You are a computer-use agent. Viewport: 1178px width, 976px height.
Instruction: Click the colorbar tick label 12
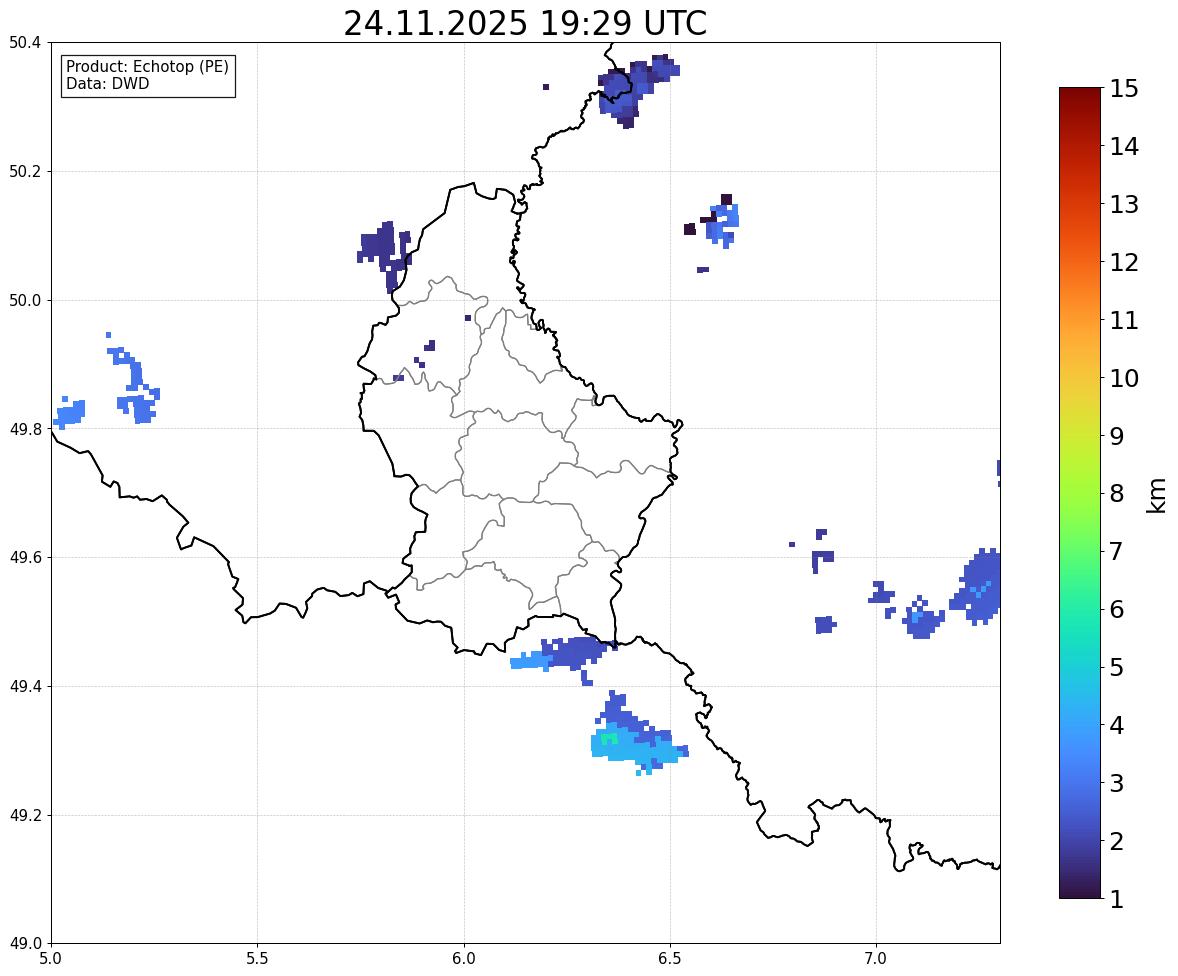tap(1124, 262)
